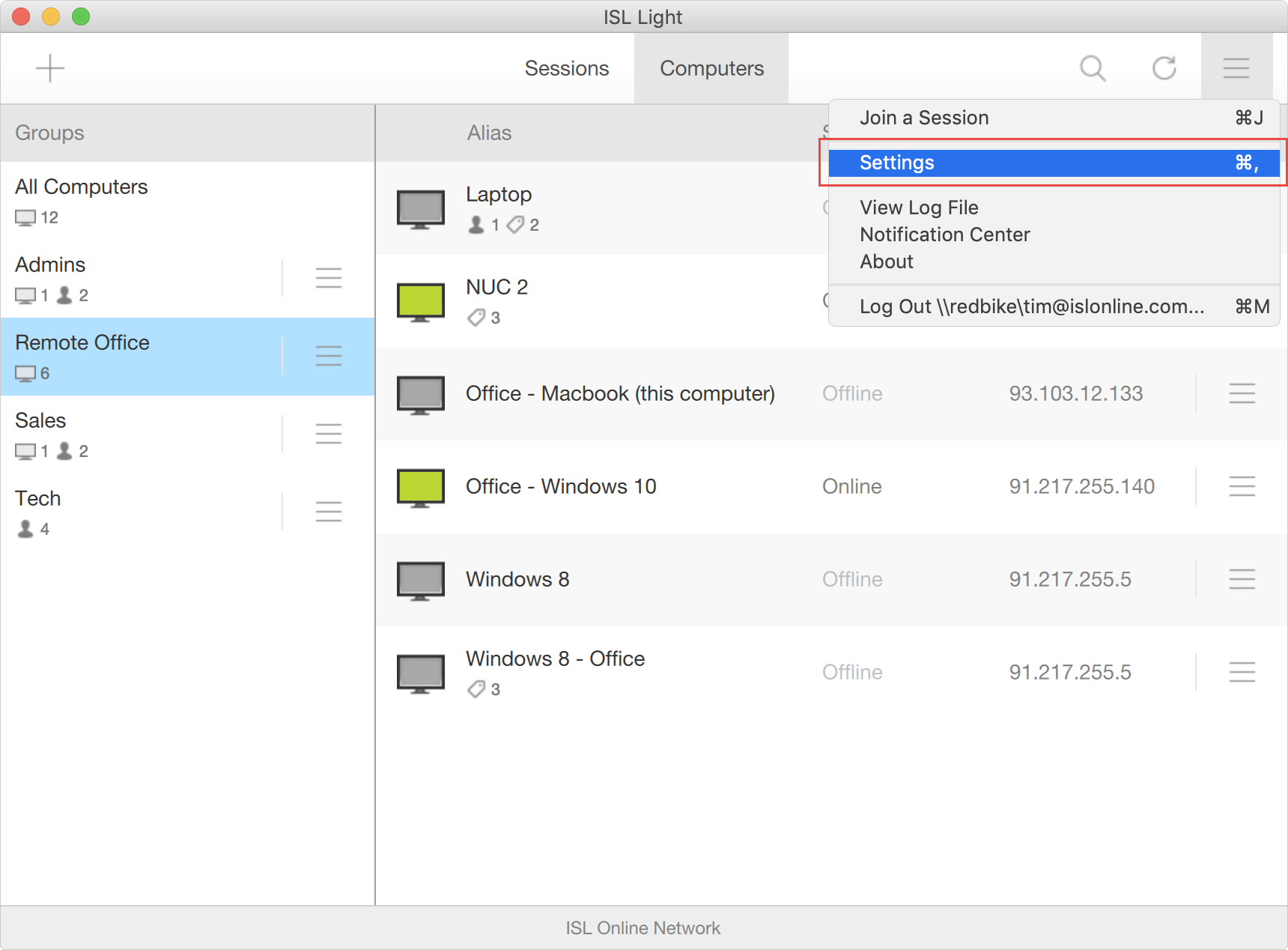Open row menu for Office - Windows 10
Screen dimensions: 1288x950
click(x=1242, y=486)
